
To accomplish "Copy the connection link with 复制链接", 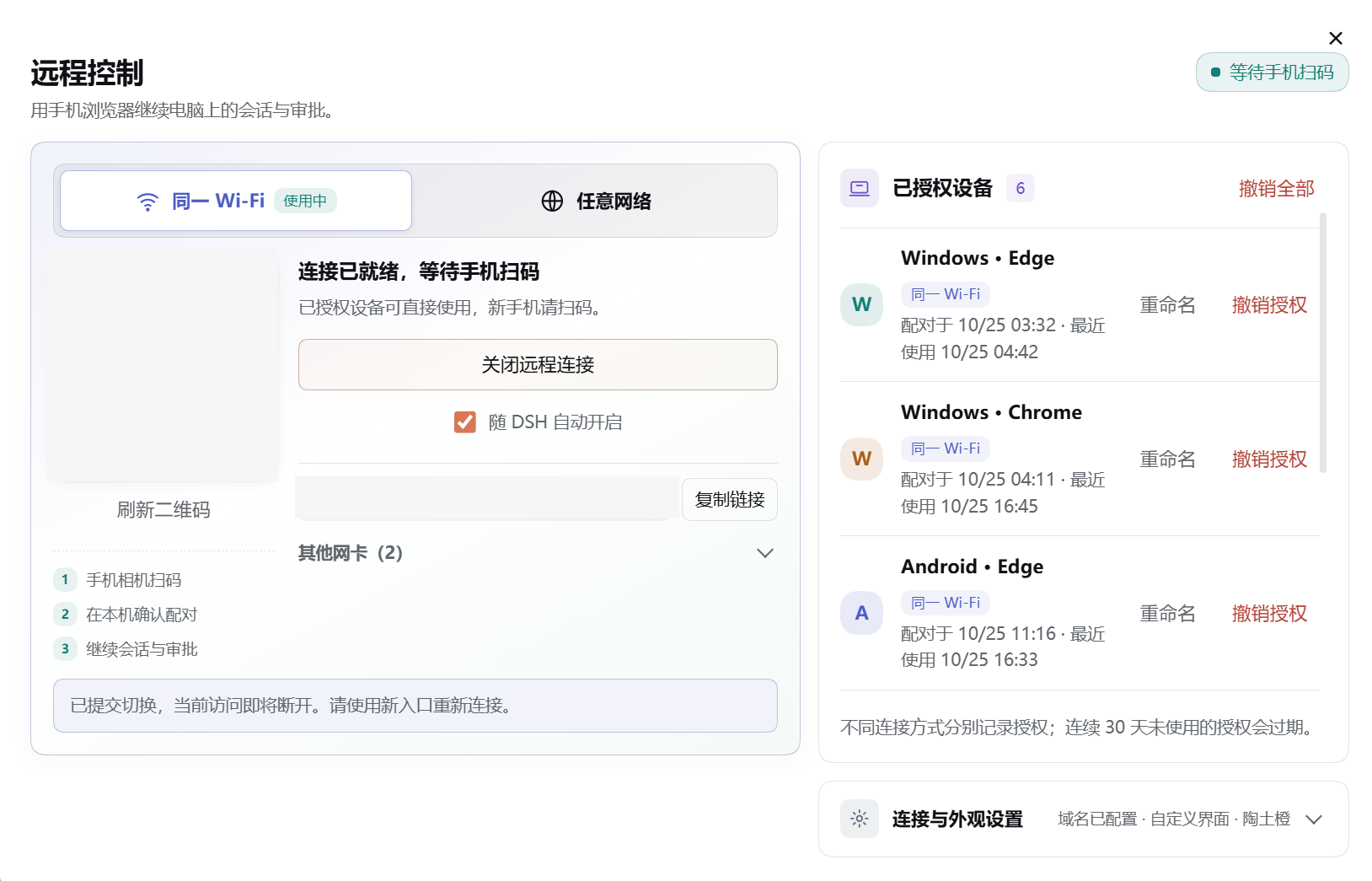I will tap(730, 499).
